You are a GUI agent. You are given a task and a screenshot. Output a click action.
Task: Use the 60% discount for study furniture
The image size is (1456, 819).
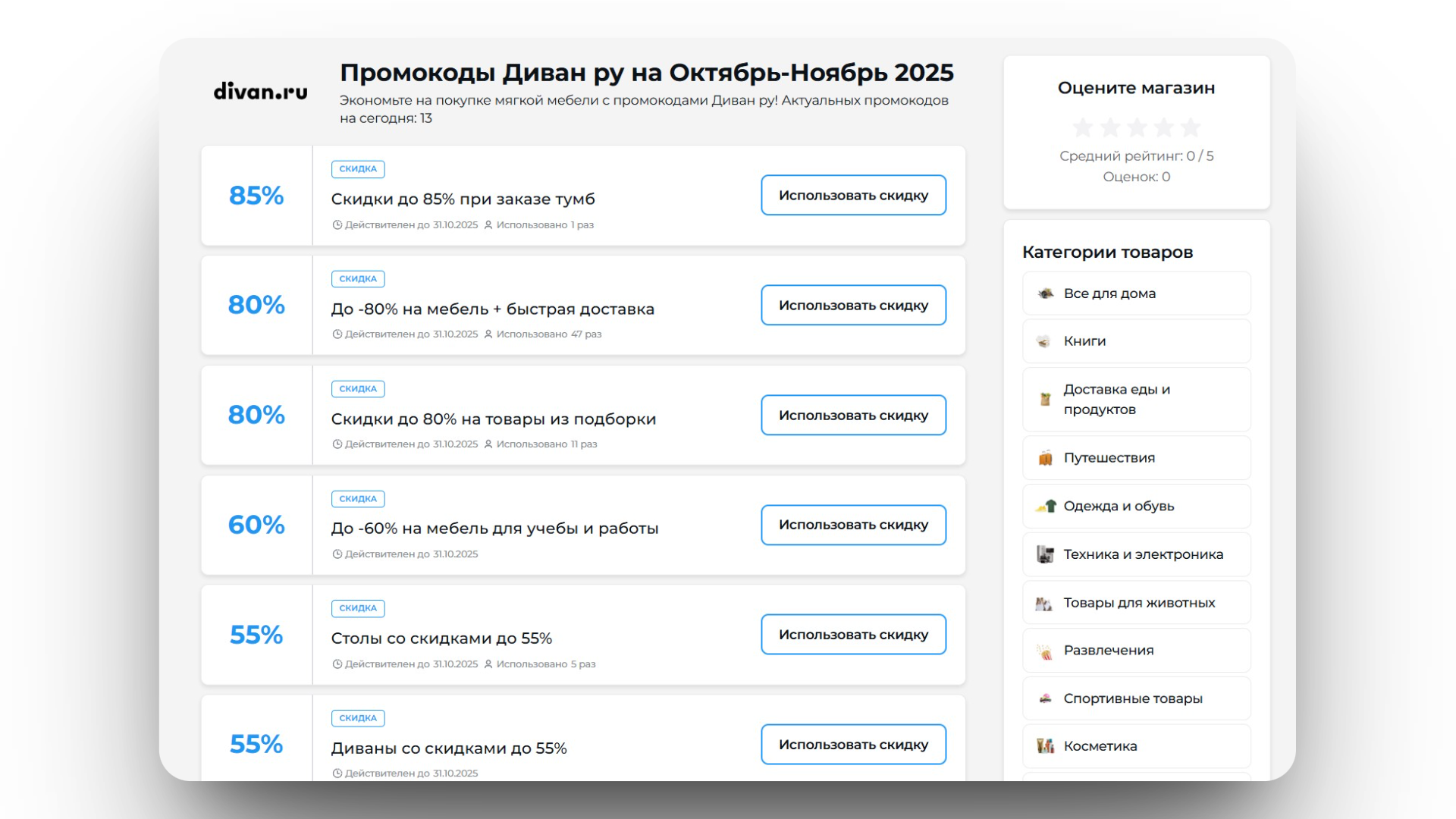pos(853,525)
